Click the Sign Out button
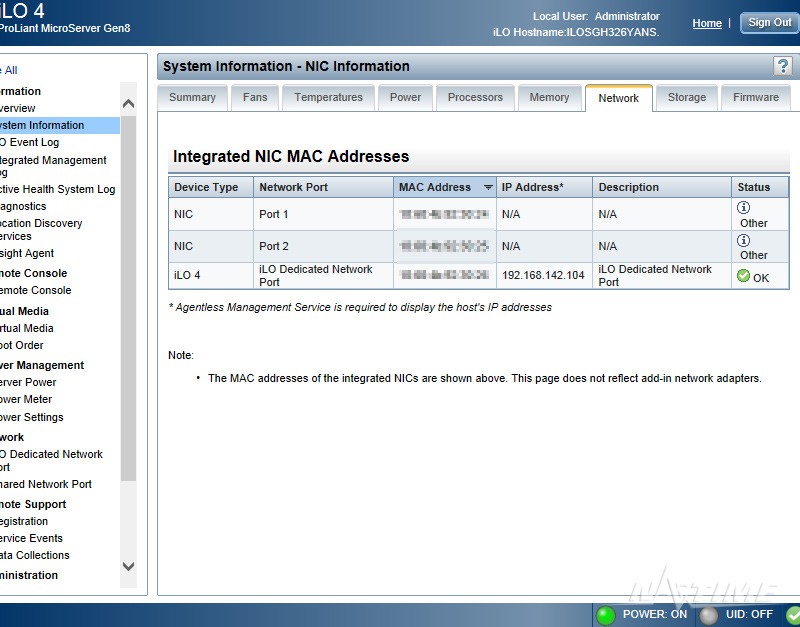 [x=769, y=22]
